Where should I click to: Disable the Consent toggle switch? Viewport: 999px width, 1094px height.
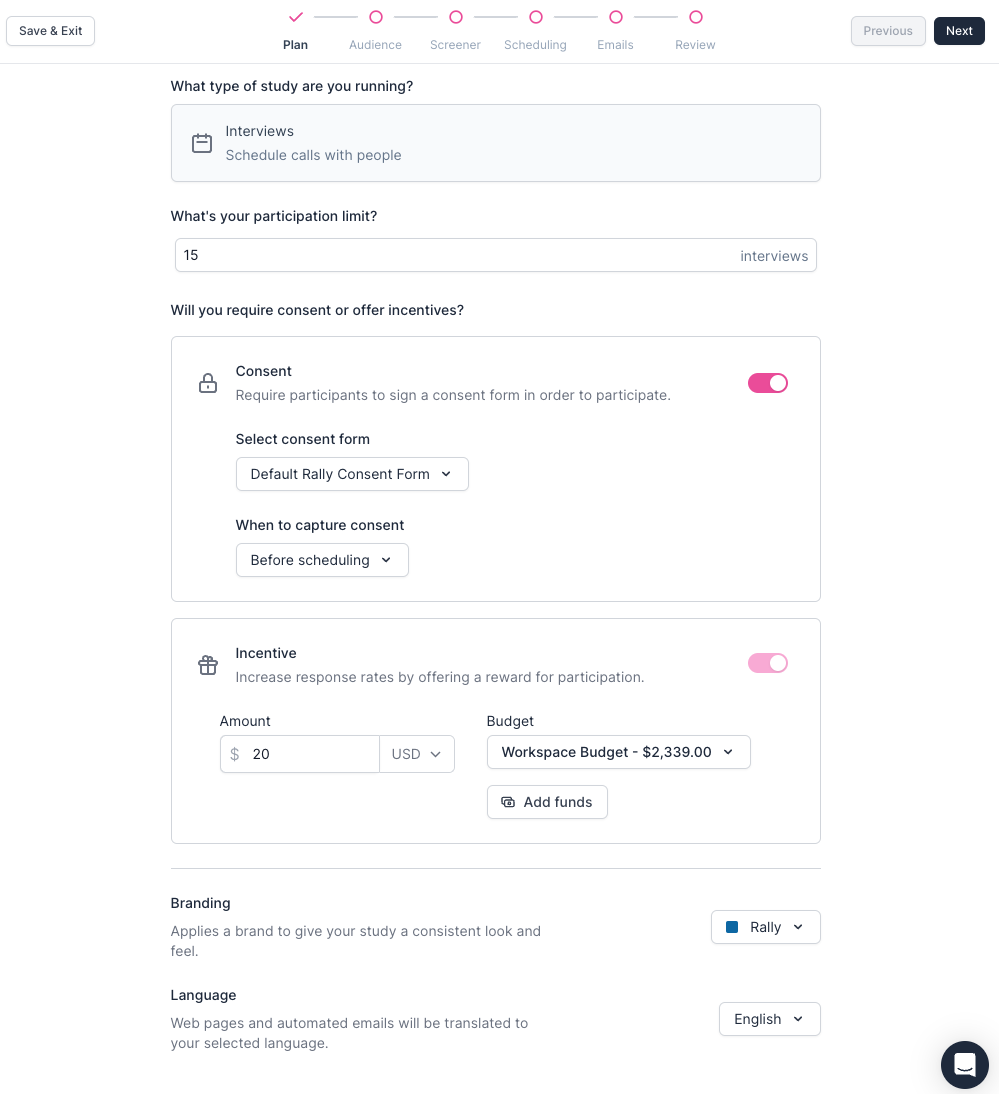coord(768,383)
